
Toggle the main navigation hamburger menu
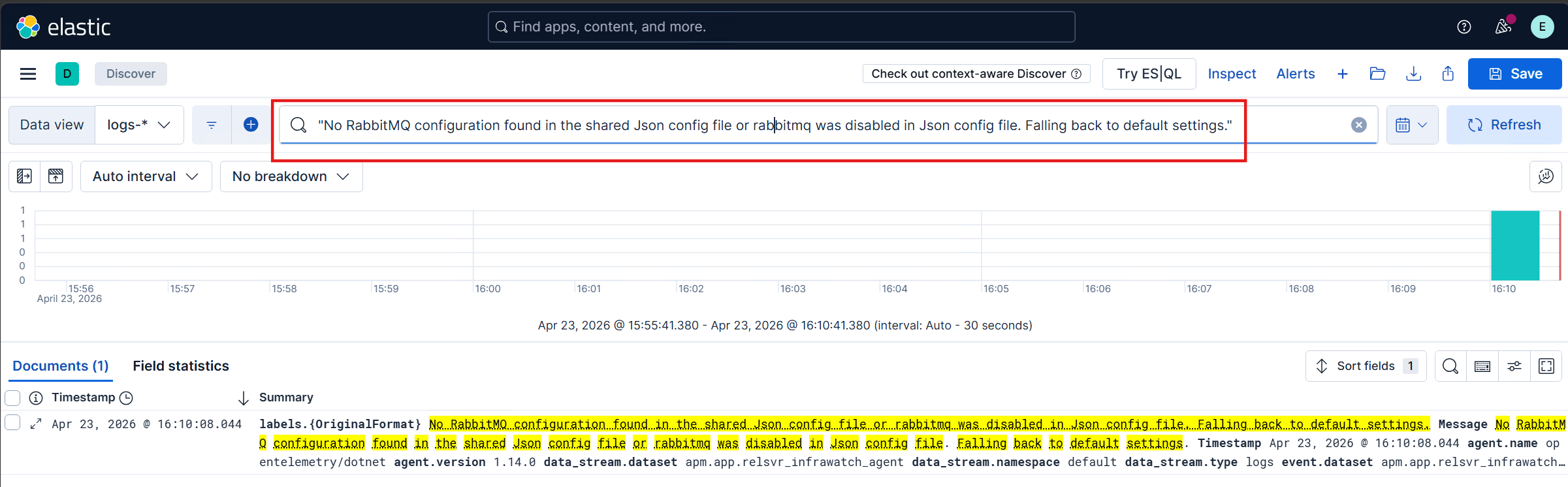click(28, 74)
